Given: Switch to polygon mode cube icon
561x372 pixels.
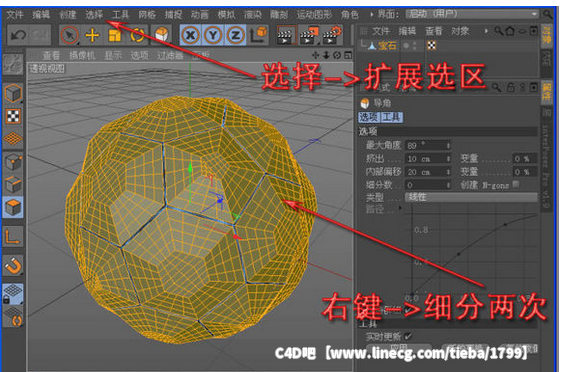Looking at the screenshot, I should (x=13, y=207).
